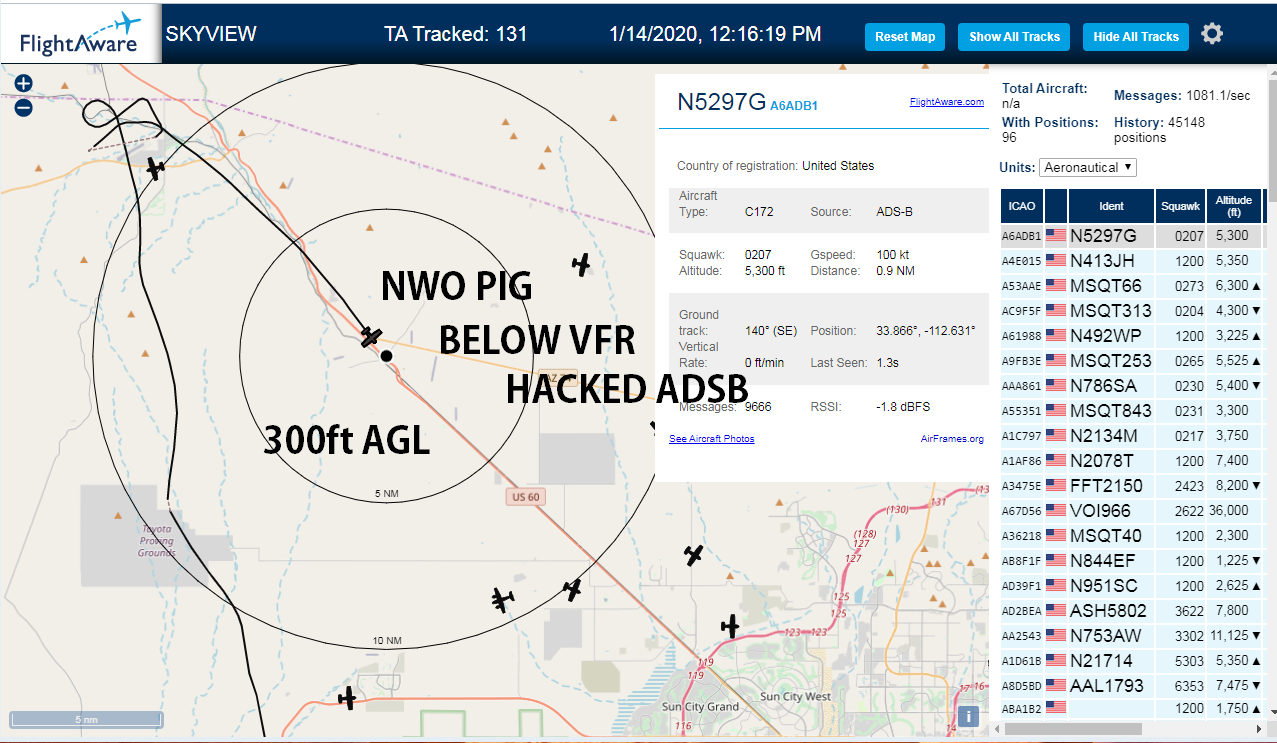This screenshot has height=743, width=1277.
Task: Select the N753AW aircraft row
Action: pyautogui.click(x=1132, y=636)
